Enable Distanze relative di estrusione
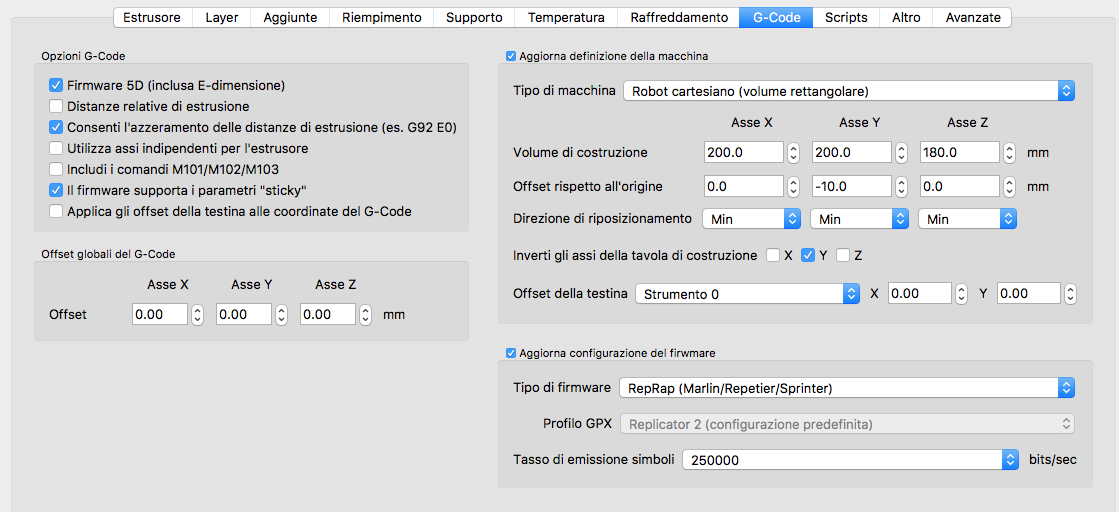1119x512 pixels. click(x=56, y=107)
